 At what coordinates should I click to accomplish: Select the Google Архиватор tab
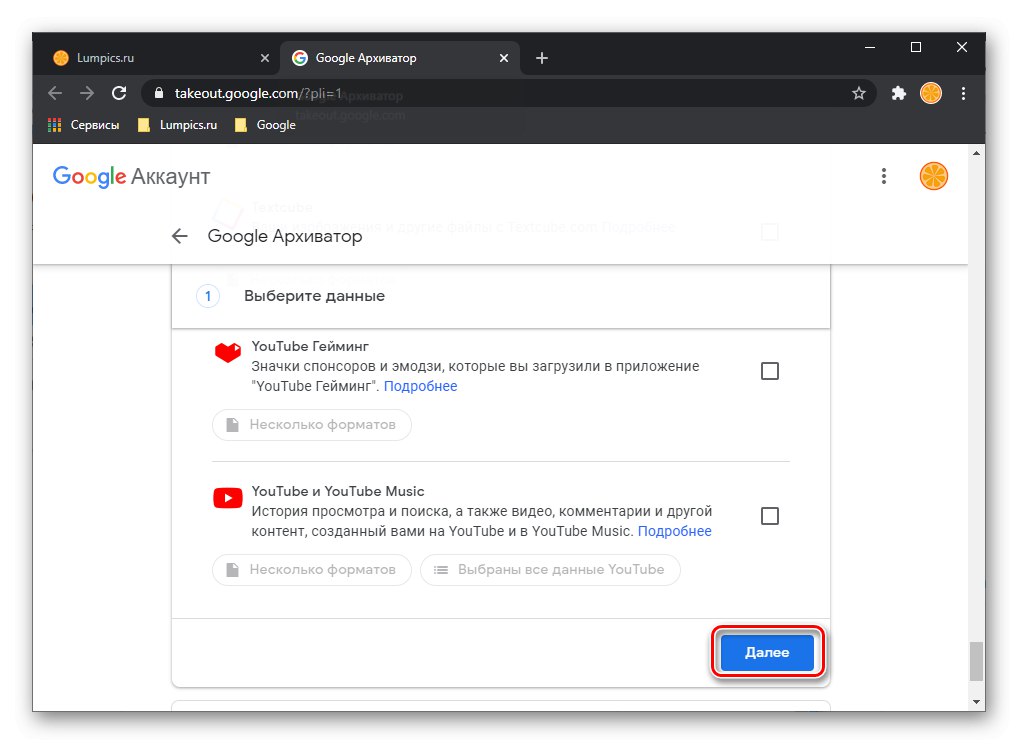click(400, 58)
